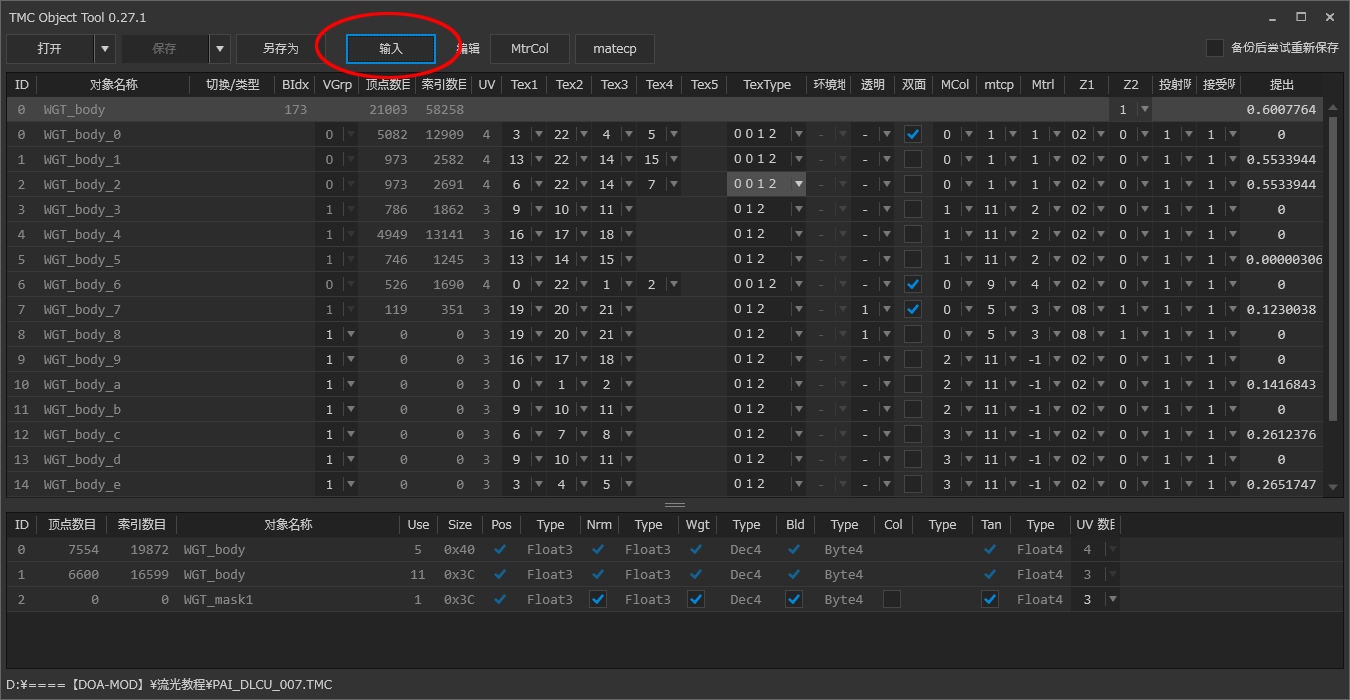The height and width of the screenshot is (700, 1350).
Task: Enable 备份后尝试重新保存 checkbox
Action: (x=1215, y=48)
